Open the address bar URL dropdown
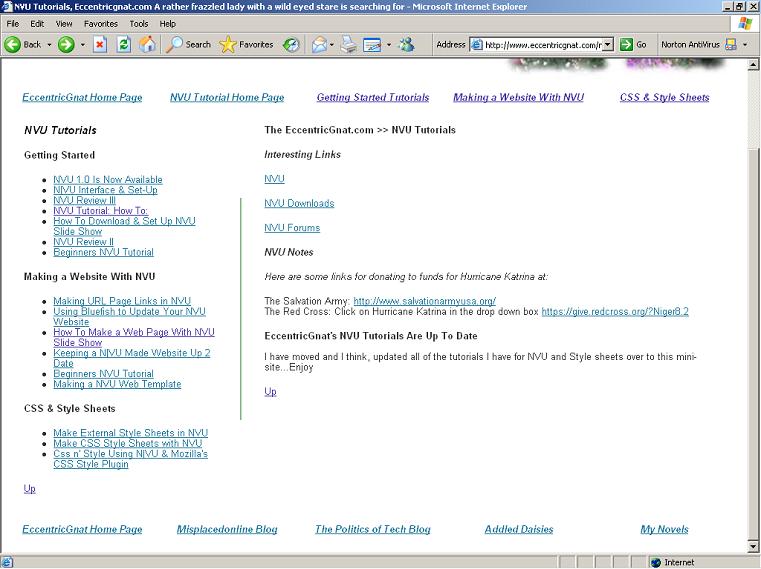Viewport: 761px width, 569px height. [608, 44]
